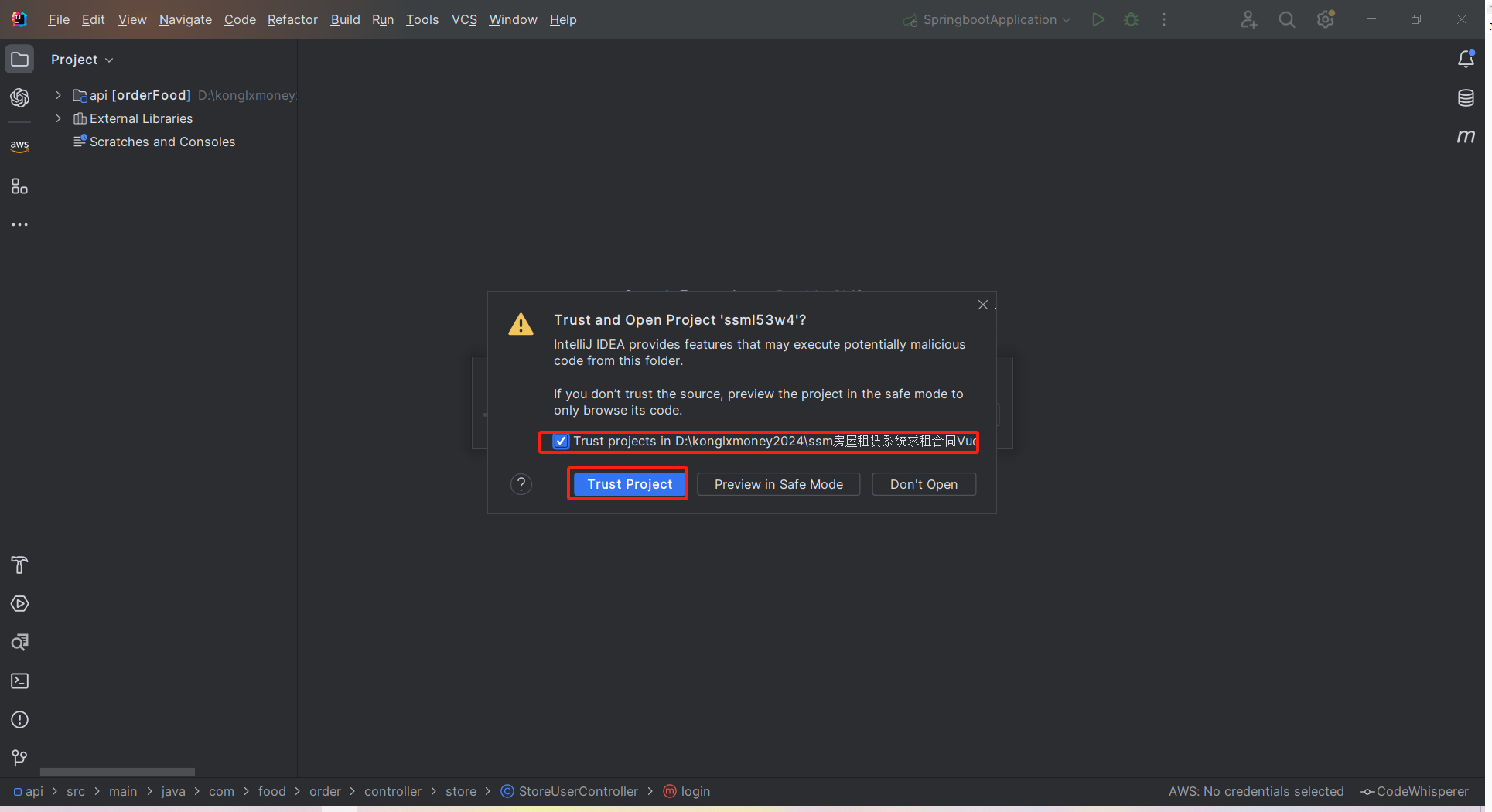Click the Trust Project button

(x=629, y=484)
